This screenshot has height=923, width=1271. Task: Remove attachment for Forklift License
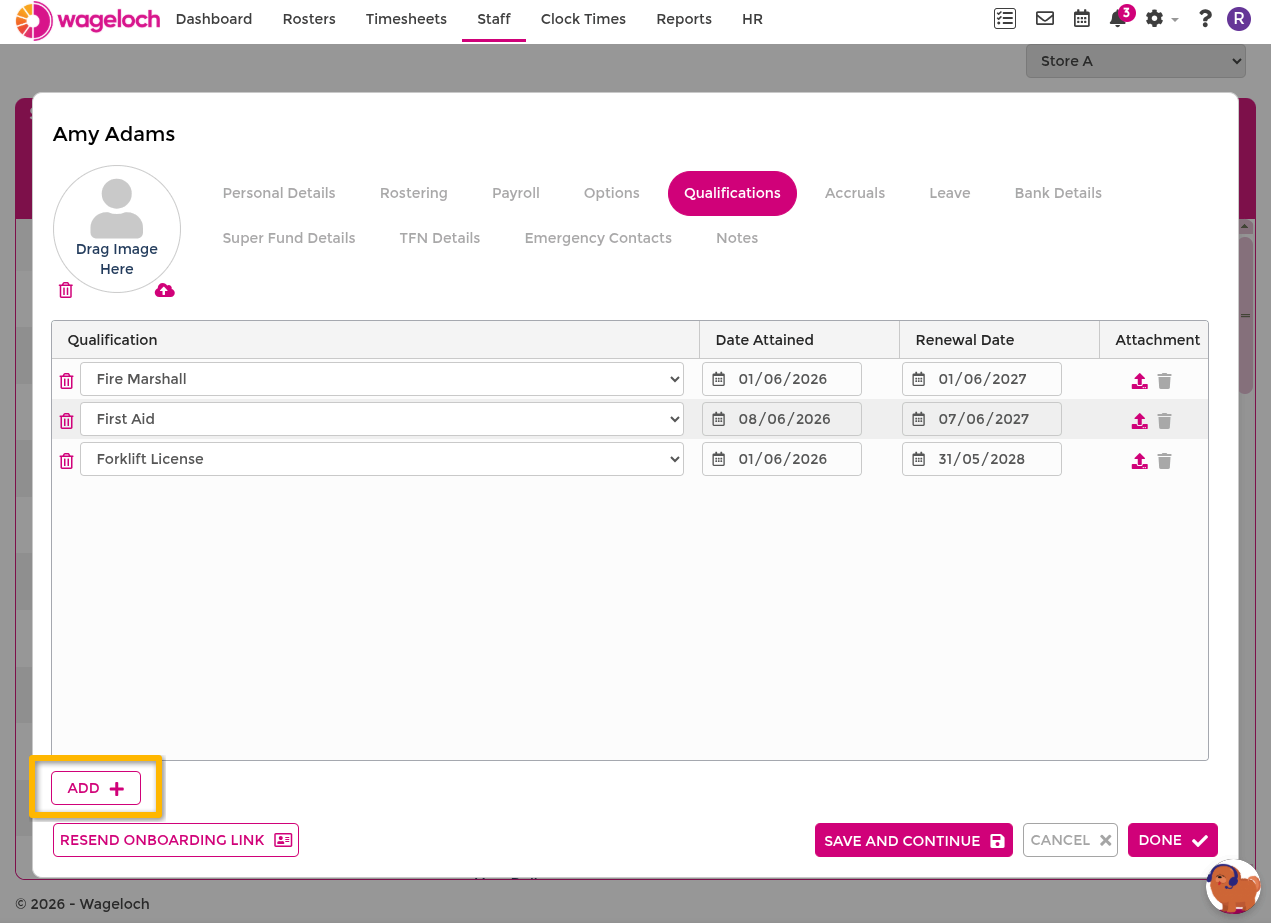1164,460
